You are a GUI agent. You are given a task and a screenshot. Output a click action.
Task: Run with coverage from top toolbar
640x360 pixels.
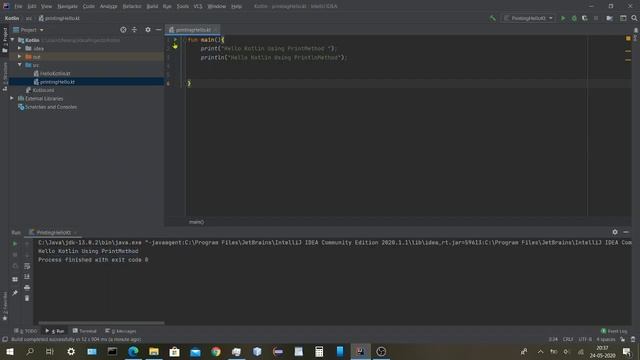tap(584, 18)
